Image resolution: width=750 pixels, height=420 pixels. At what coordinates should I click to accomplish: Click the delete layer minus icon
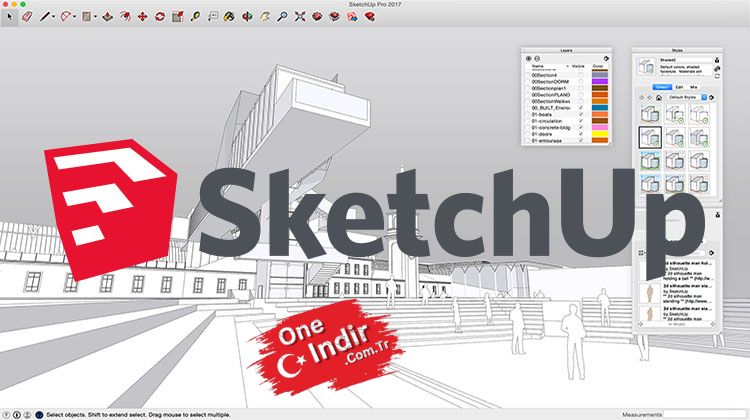pos(537,58)
